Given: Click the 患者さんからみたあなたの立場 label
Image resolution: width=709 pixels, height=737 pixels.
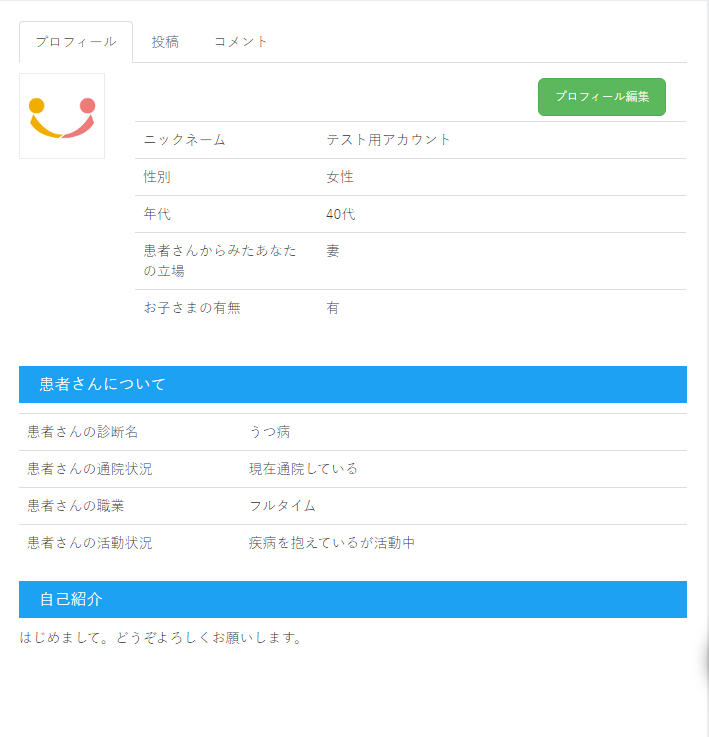Looking at the screenshot, I should click(x=220, y=261).
